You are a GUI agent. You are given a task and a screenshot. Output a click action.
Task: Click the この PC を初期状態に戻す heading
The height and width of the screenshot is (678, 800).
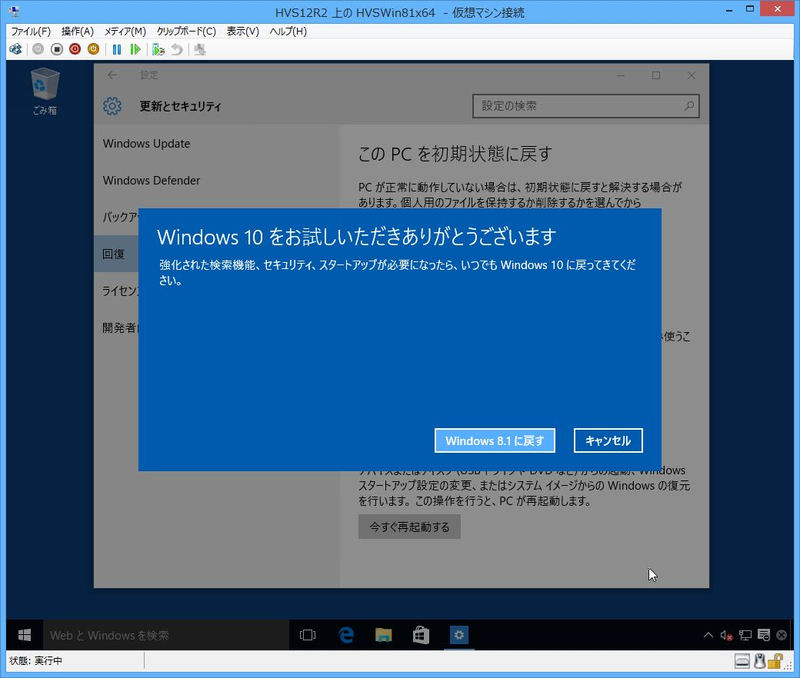pos(455,154)
